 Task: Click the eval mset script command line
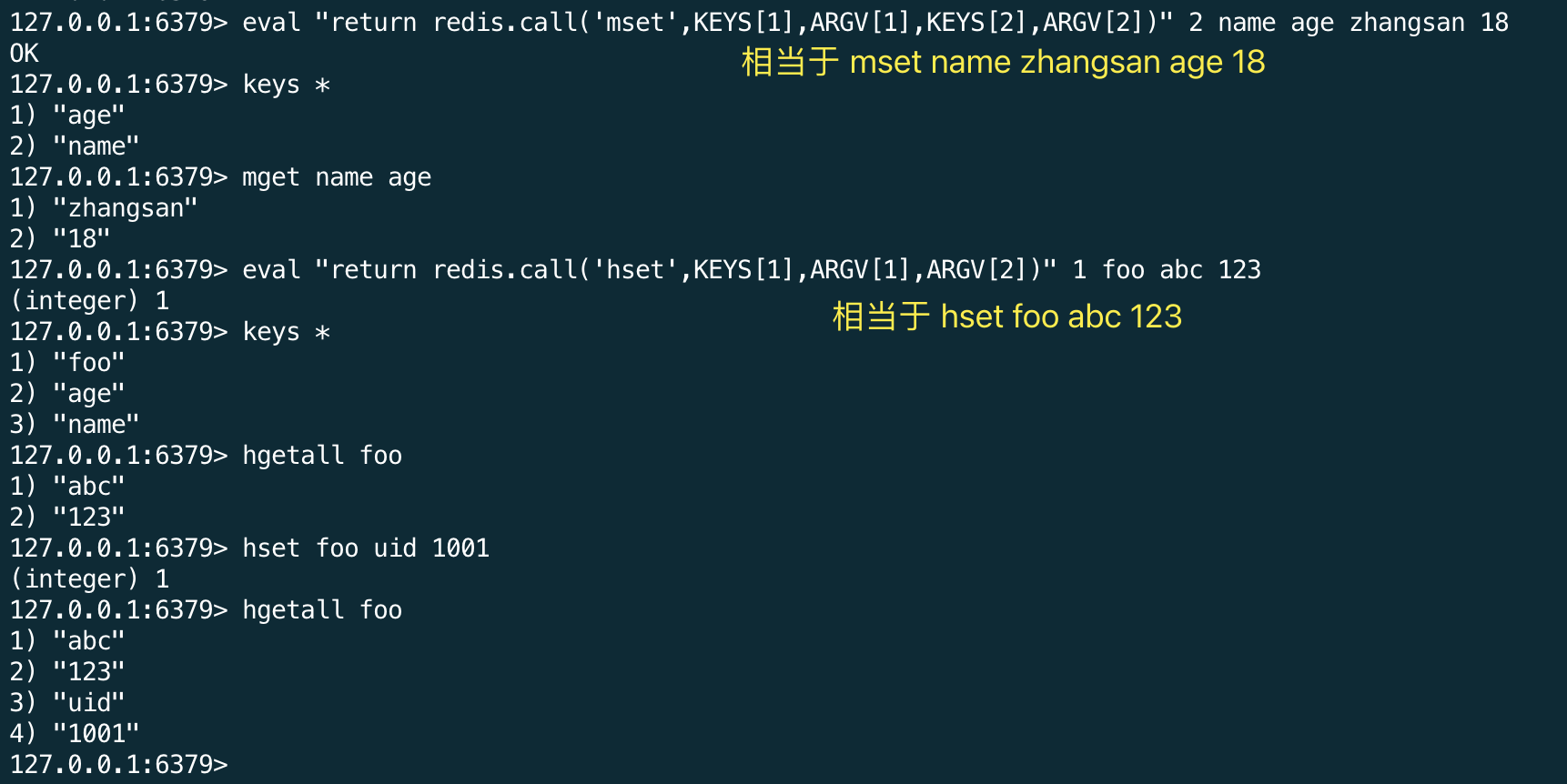[874, 23]
